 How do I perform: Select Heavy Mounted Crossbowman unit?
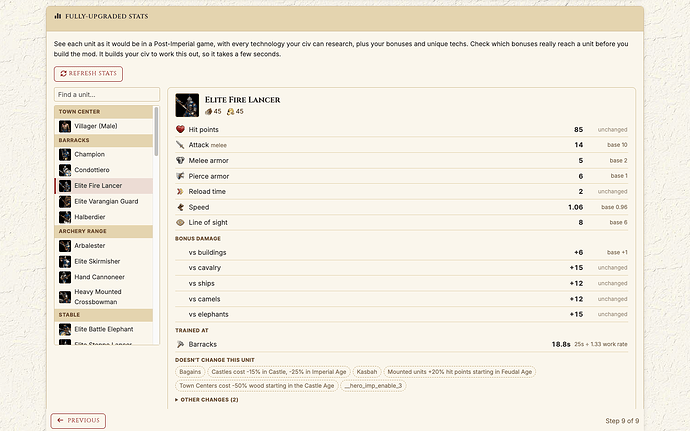click(103, 297)
